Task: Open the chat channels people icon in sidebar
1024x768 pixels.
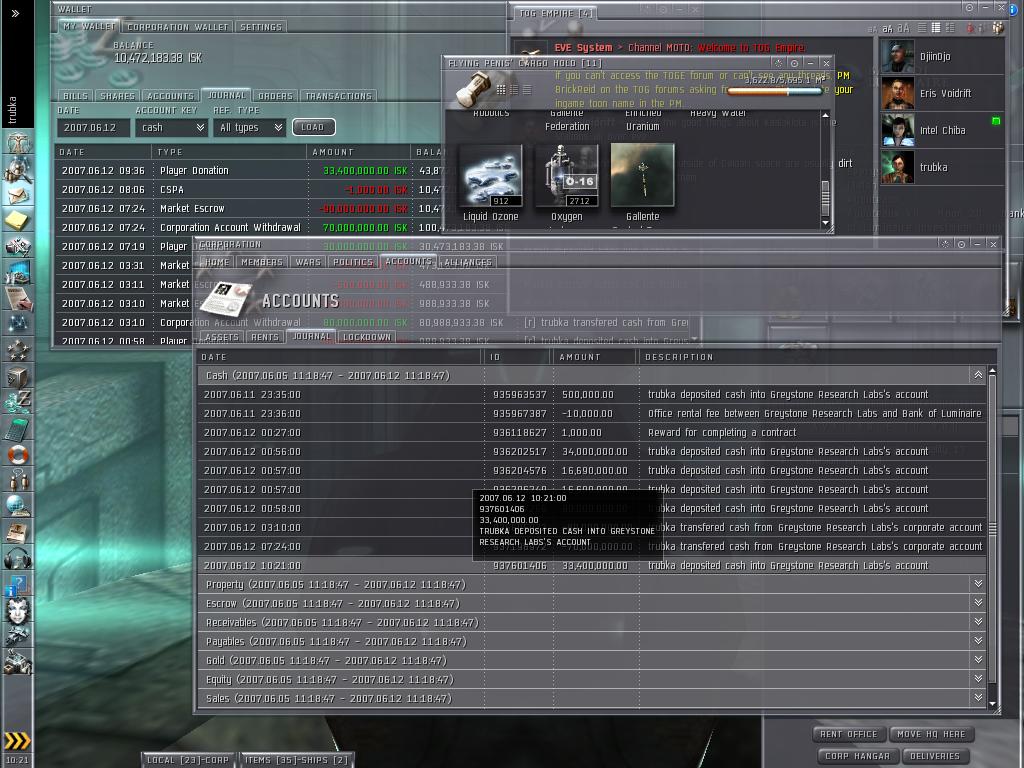Action: pyautogui.click(x=18, y=480)
